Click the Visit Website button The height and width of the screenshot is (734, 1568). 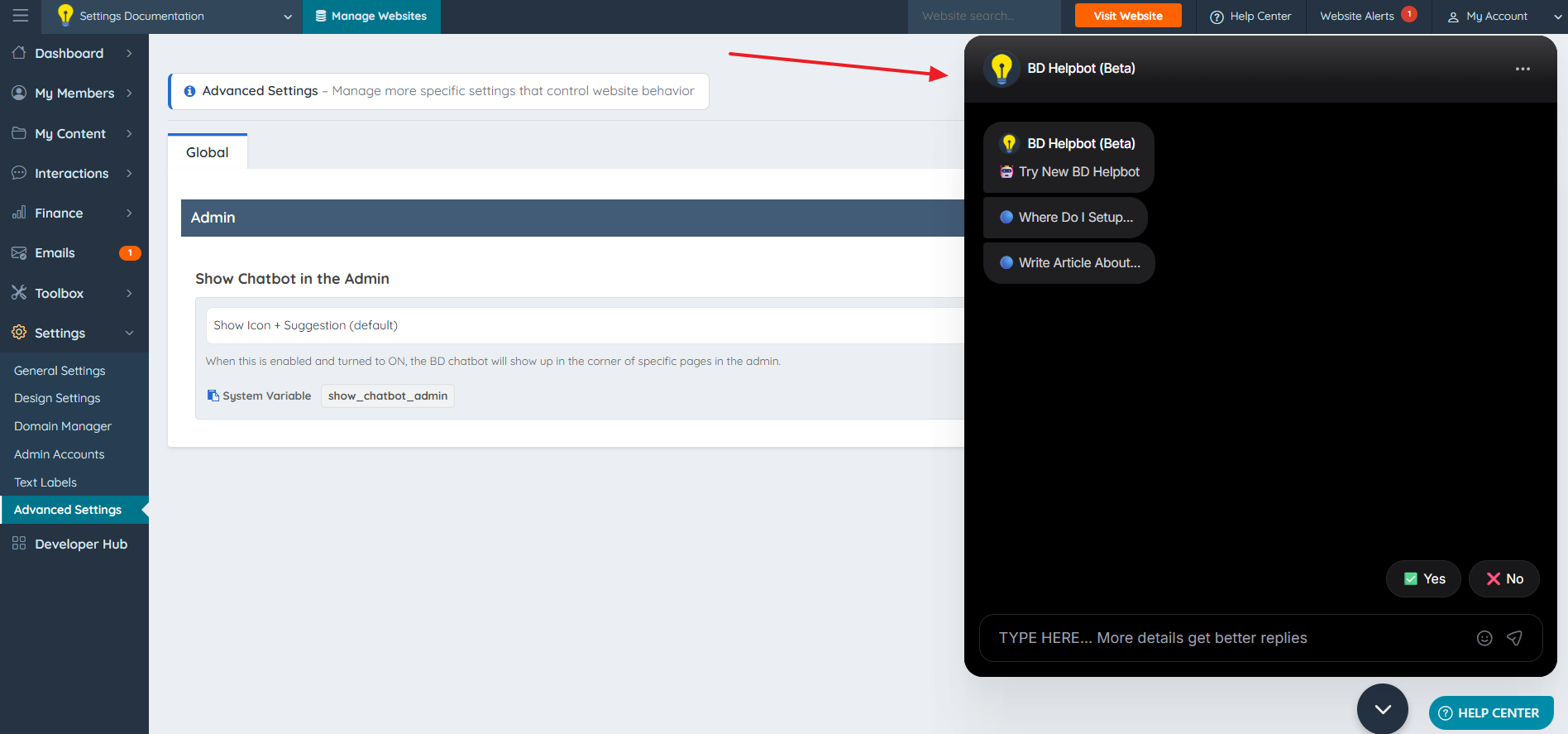pyautogui.click(x=1128, y=16)
